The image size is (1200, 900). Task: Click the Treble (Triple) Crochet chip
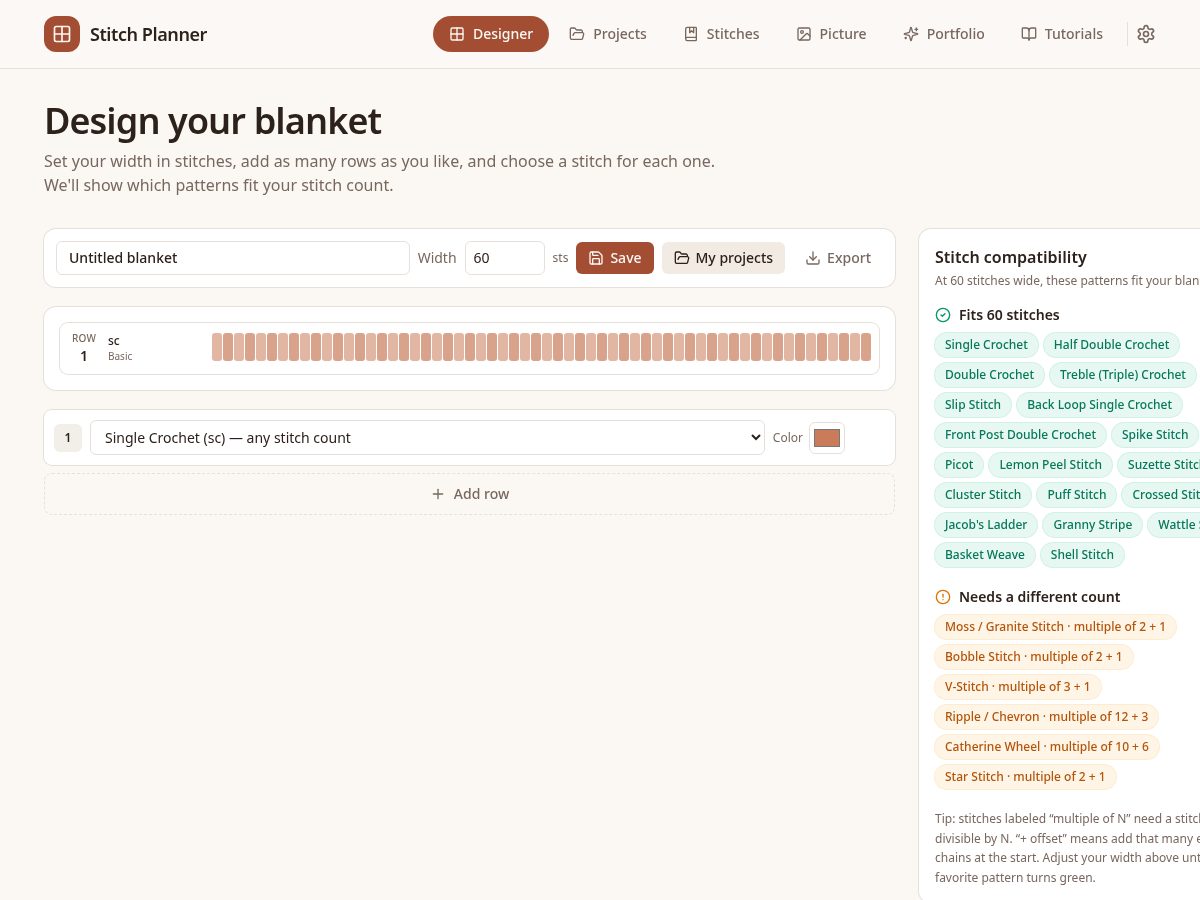tap(1122, 375)
